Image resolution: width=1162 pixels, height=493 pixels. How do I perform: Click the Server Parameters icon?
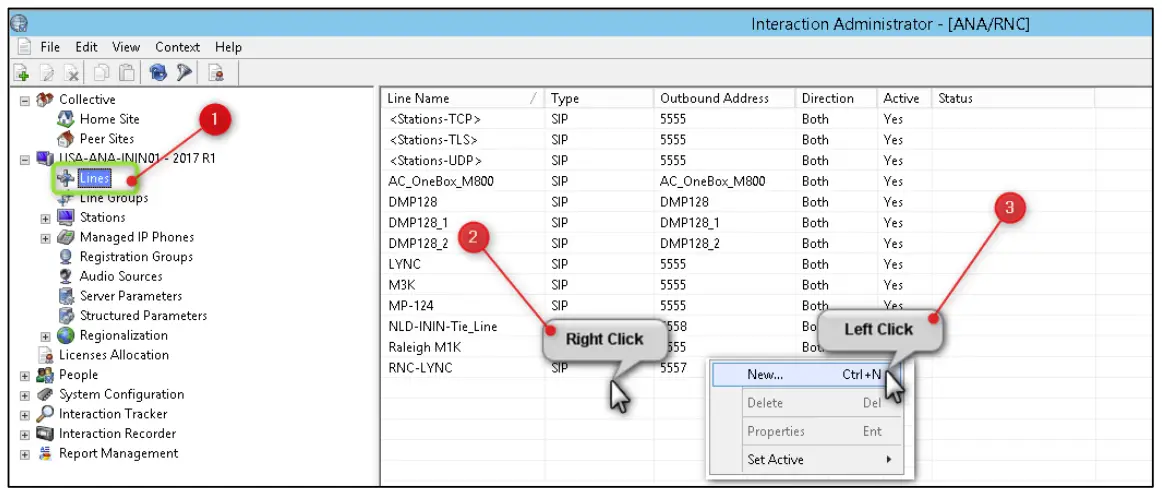coord(67,296)
